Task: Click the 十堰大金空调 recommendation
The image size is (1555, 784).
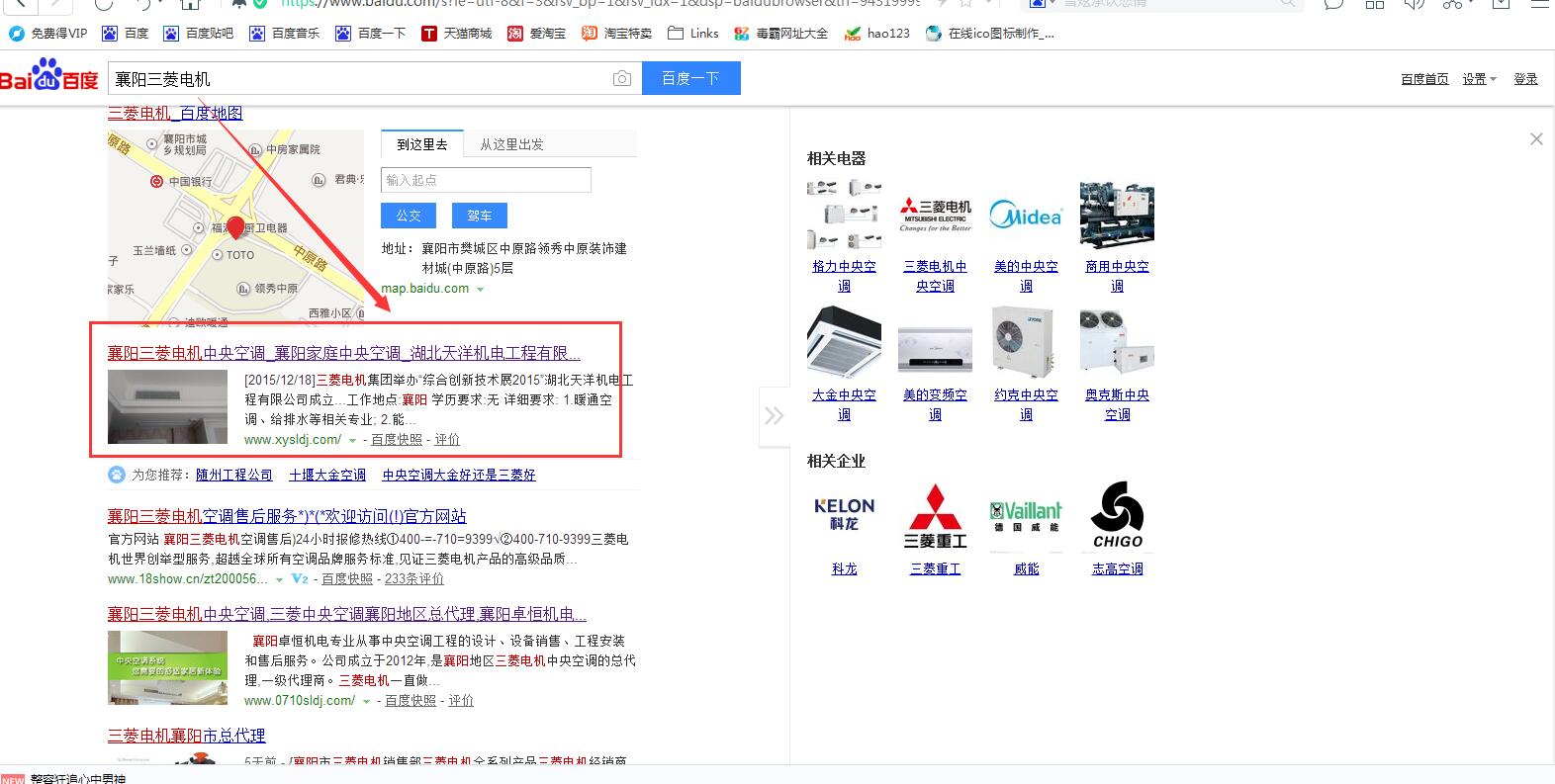Action: [327, 475]
